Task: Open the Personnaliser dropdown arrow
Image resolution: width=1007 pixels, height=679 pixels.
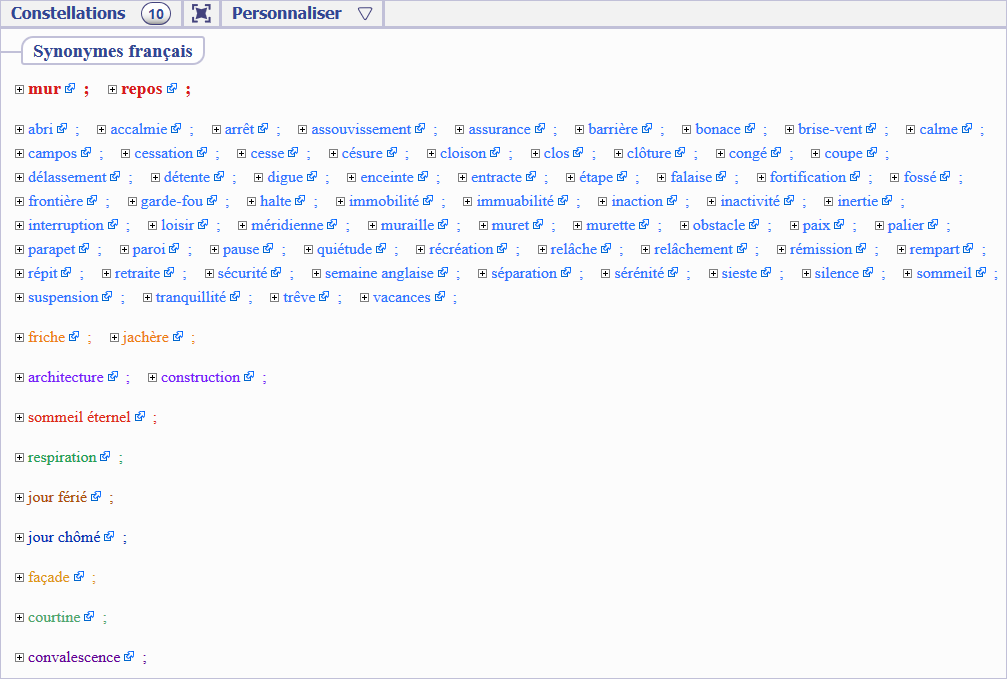Action: pos(365,14)
